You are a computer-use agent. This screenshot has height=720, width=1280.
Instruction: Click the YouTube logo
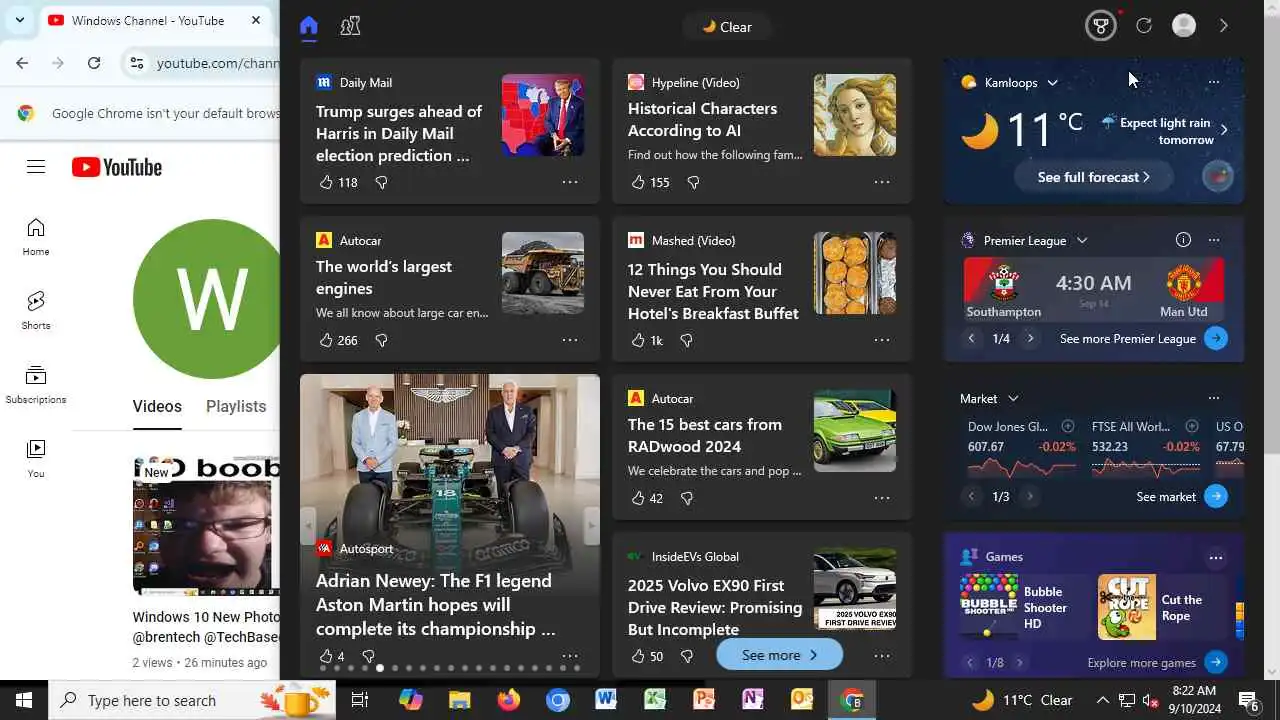[117, 167]
